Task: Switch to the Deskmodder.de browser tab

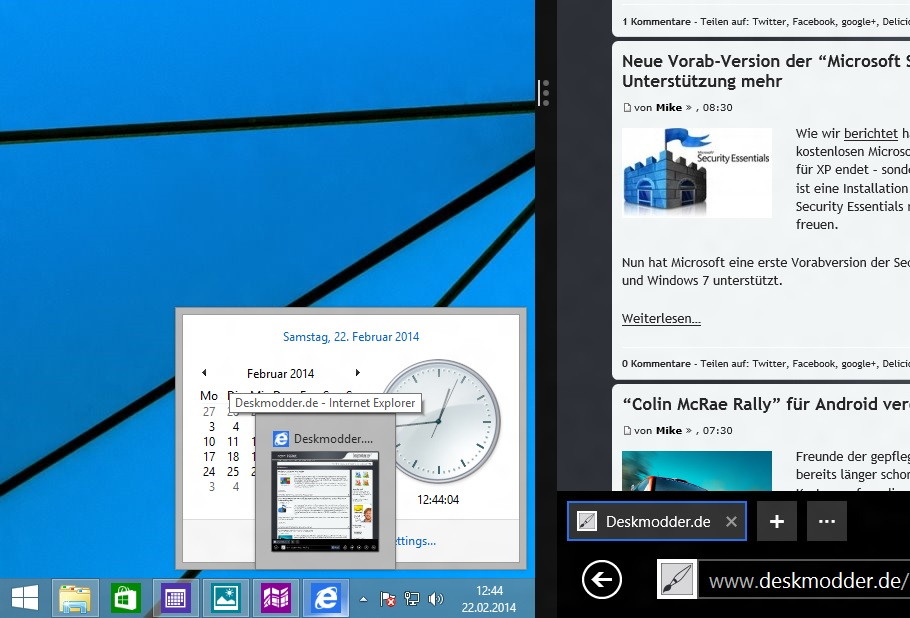Action: click(657, 522)
